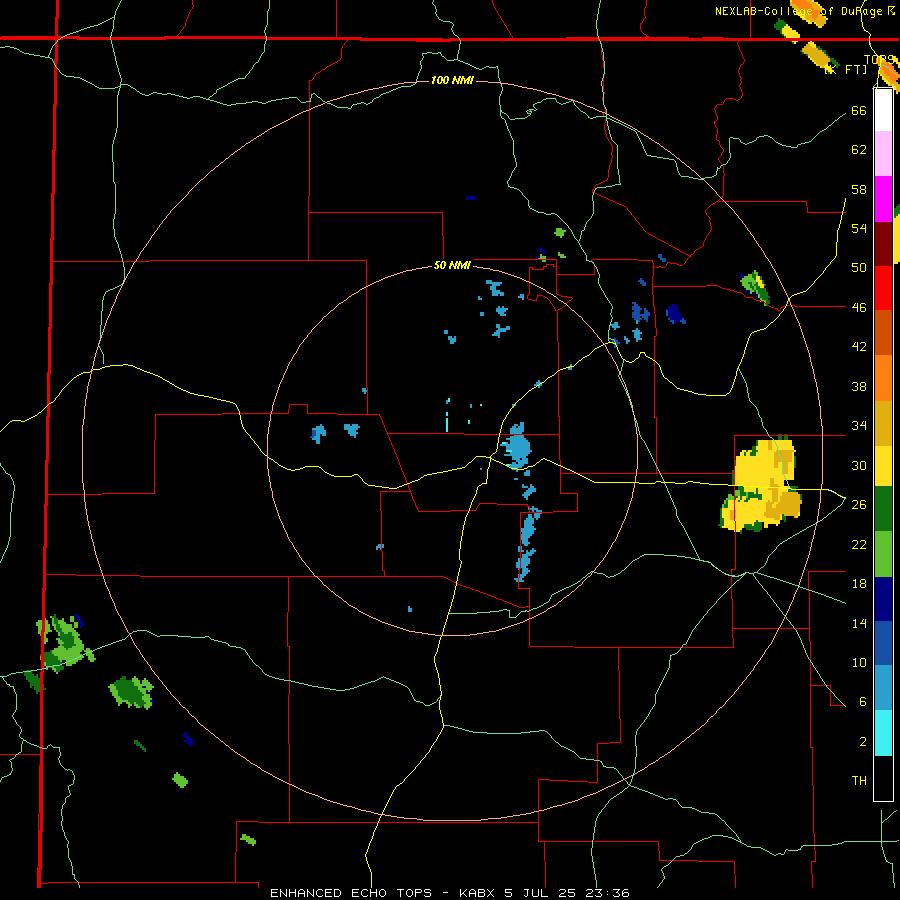Select the 46 scale label
This screenshot has width=900, height=900.
point(859,307)
